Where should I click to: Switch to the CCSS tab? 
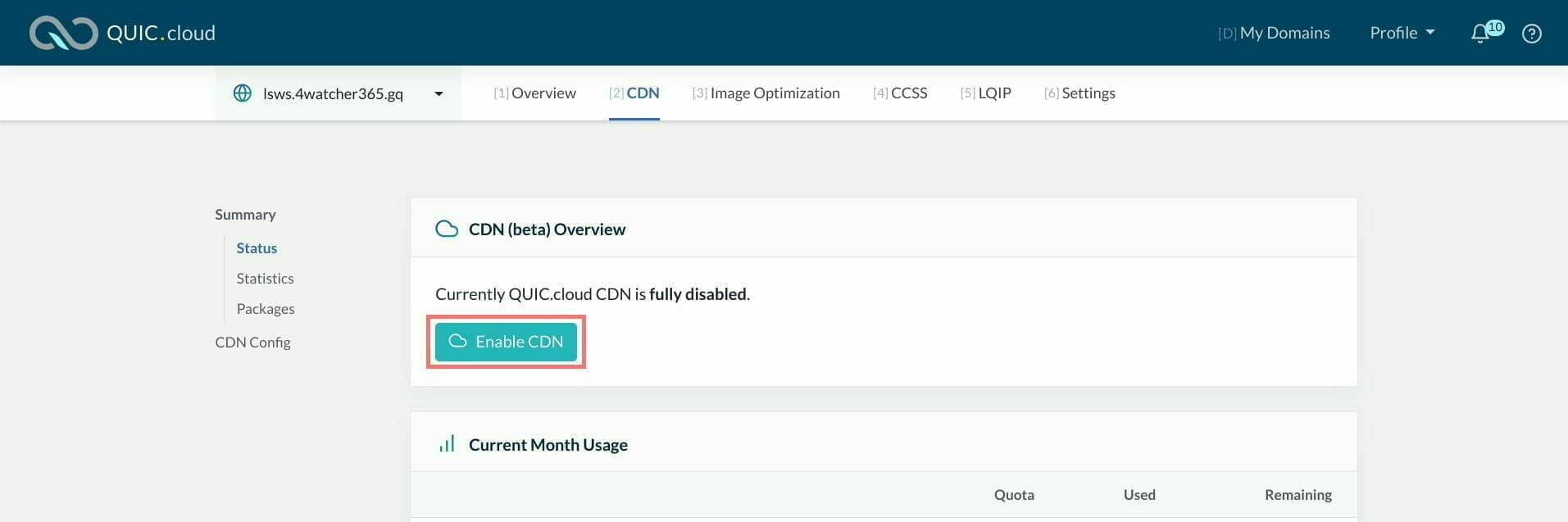click(900, 93)
